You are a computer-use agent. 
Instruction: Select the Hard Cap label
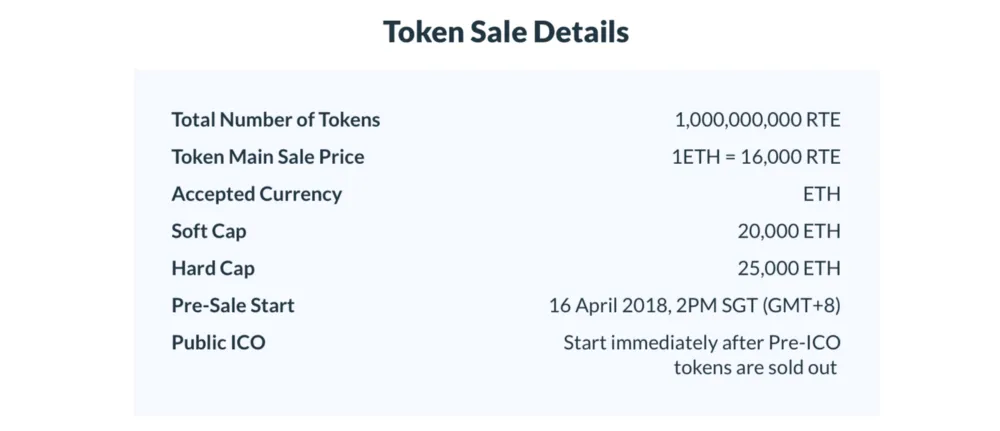tap(213, 268)
